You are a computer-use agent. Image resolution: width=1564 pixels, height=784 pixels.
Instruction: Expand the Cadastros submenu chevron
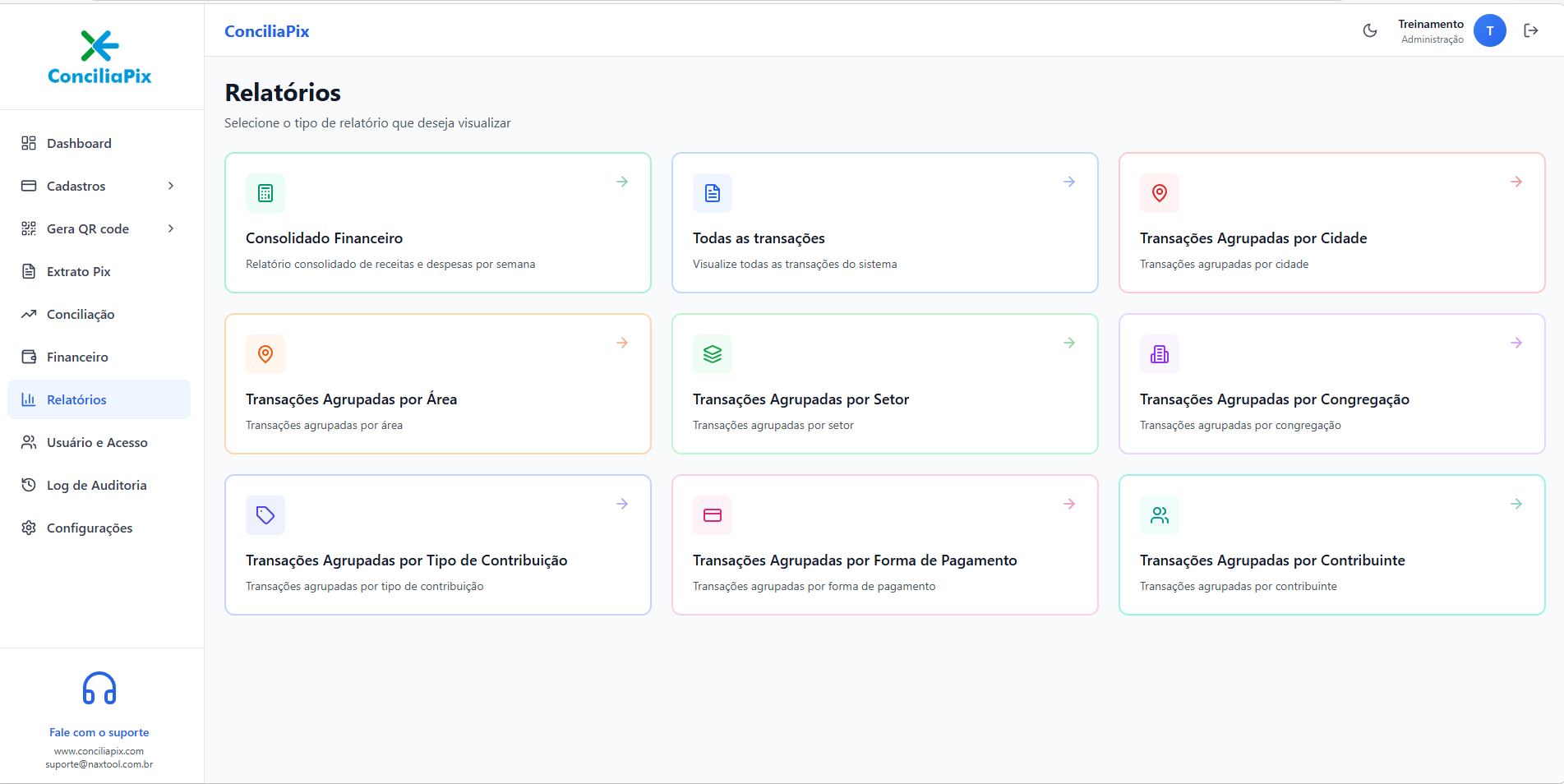pos(171,186)
